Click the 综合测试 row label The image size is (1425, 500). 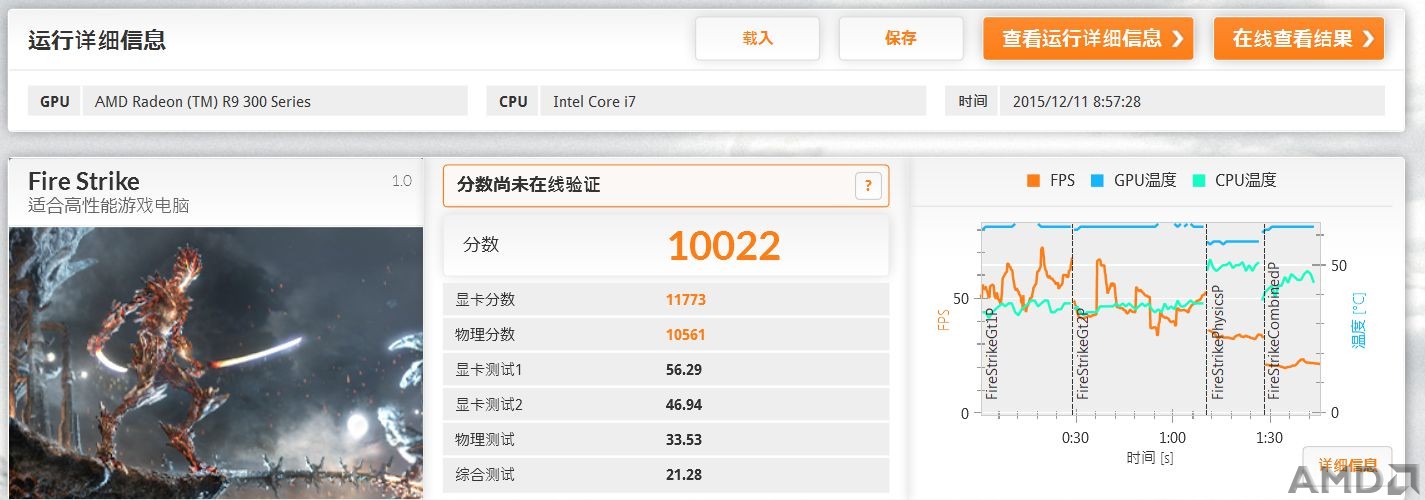[485, 475]
